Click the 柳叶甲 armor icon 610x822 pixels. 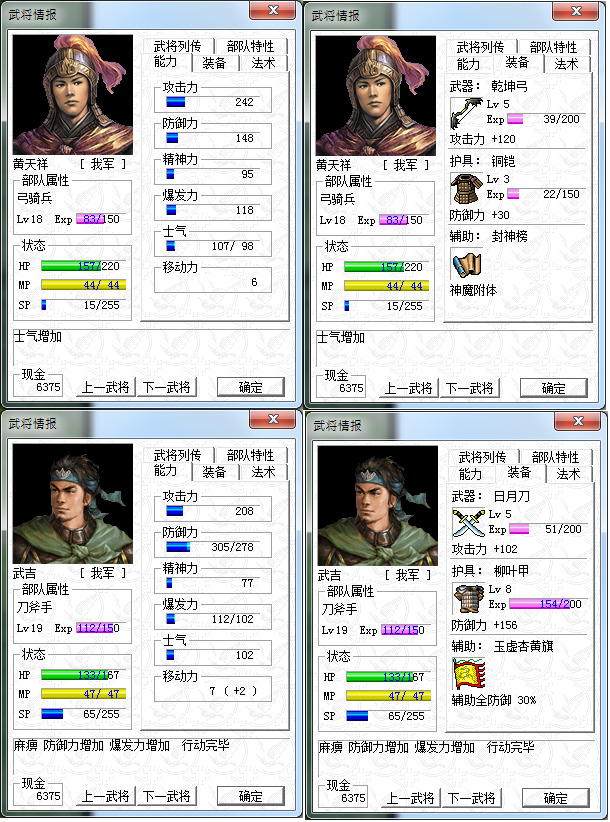tap(468, 598)
